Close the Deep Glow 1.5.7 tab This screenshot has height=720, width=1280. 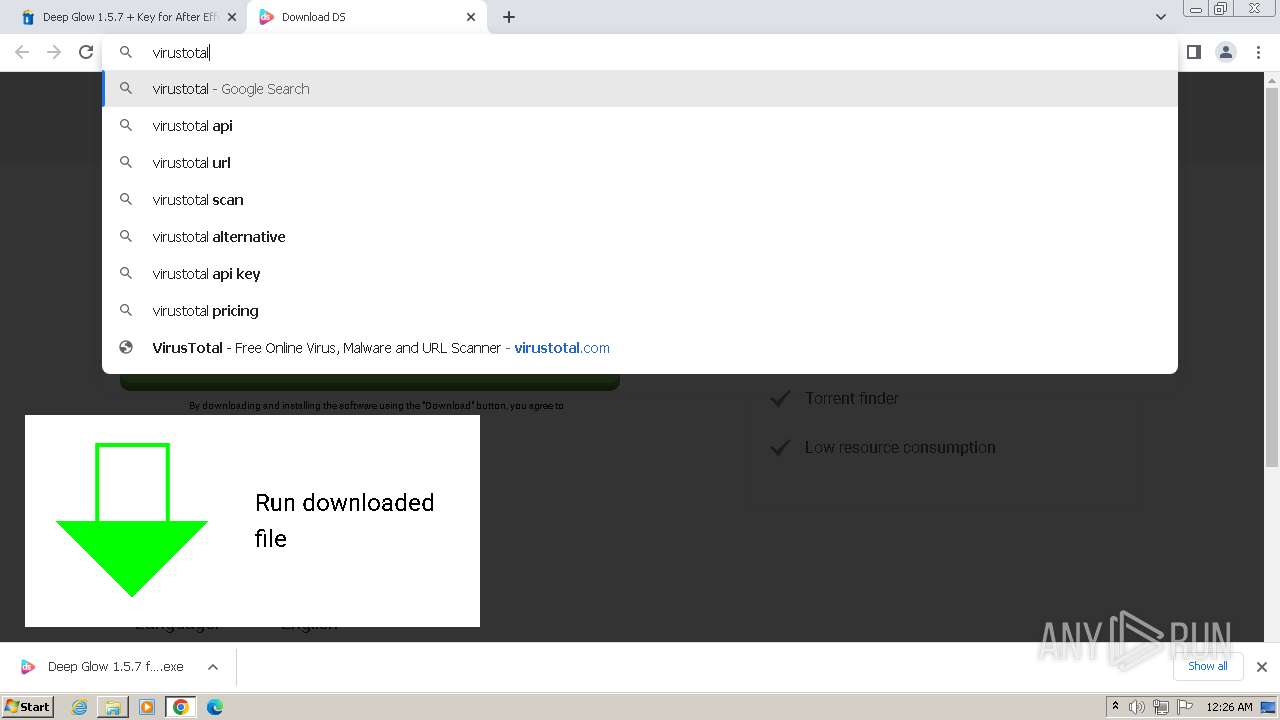pyautogui.click(x=232, y=17)
